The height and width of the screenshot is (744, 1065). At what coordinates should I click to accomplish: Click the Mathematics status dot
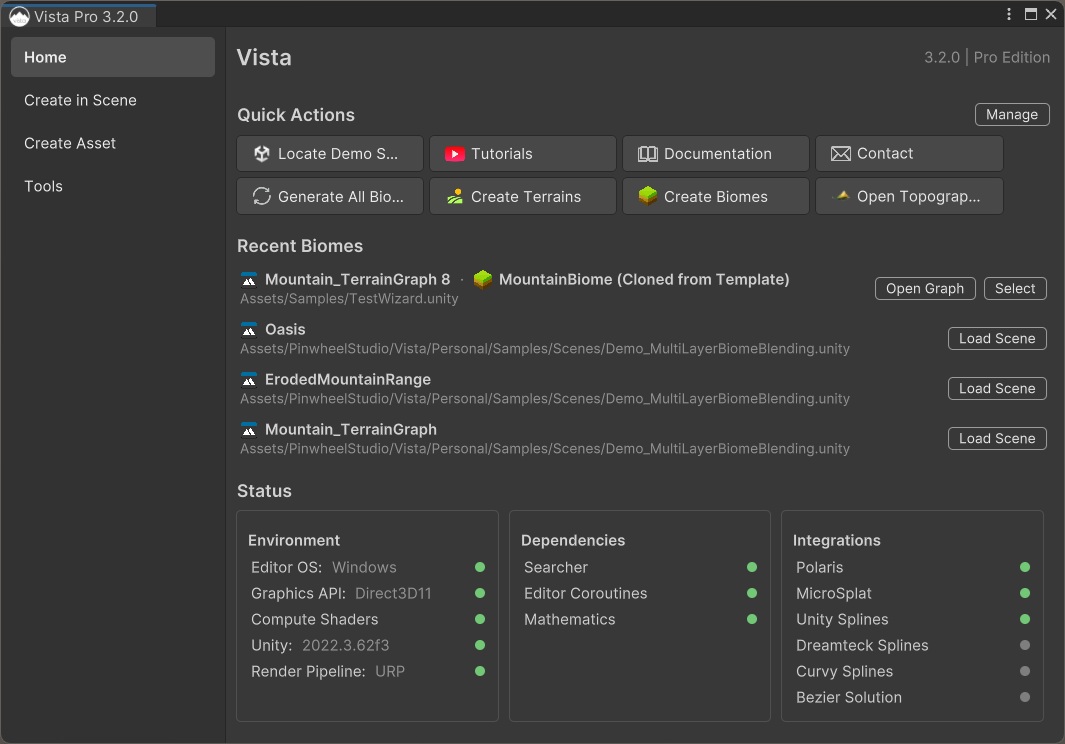[x=751, y=619]
